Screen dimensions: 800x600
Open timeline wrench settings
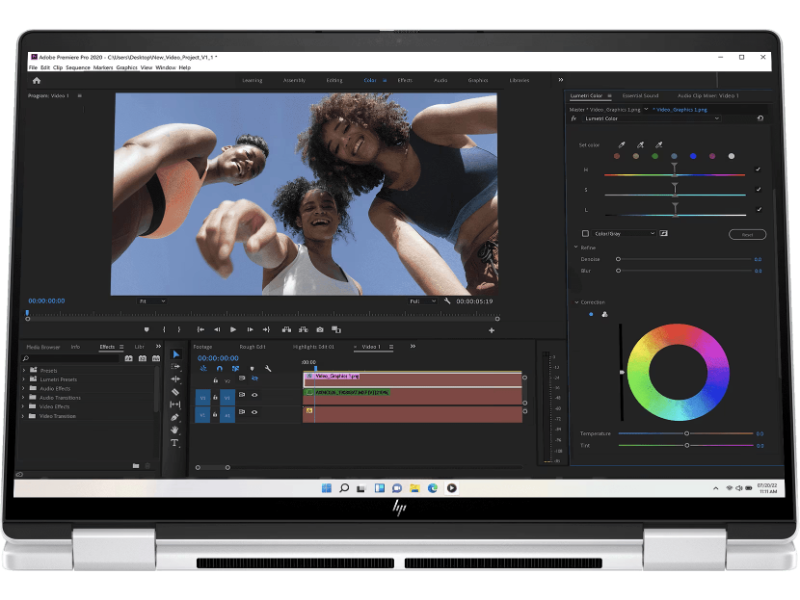[x=268, y=368]
